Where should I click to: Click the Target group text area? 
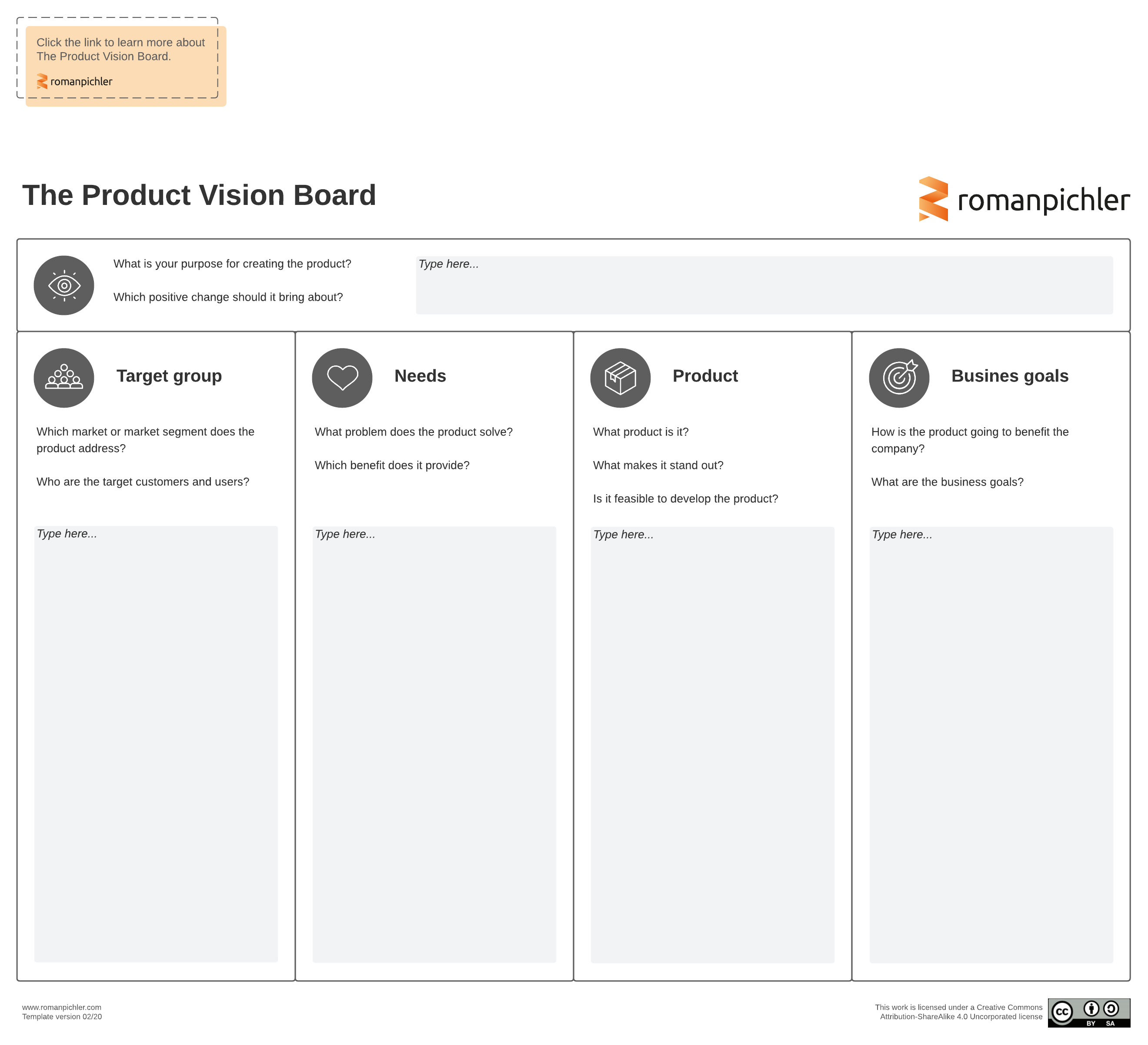pos(156,744)
